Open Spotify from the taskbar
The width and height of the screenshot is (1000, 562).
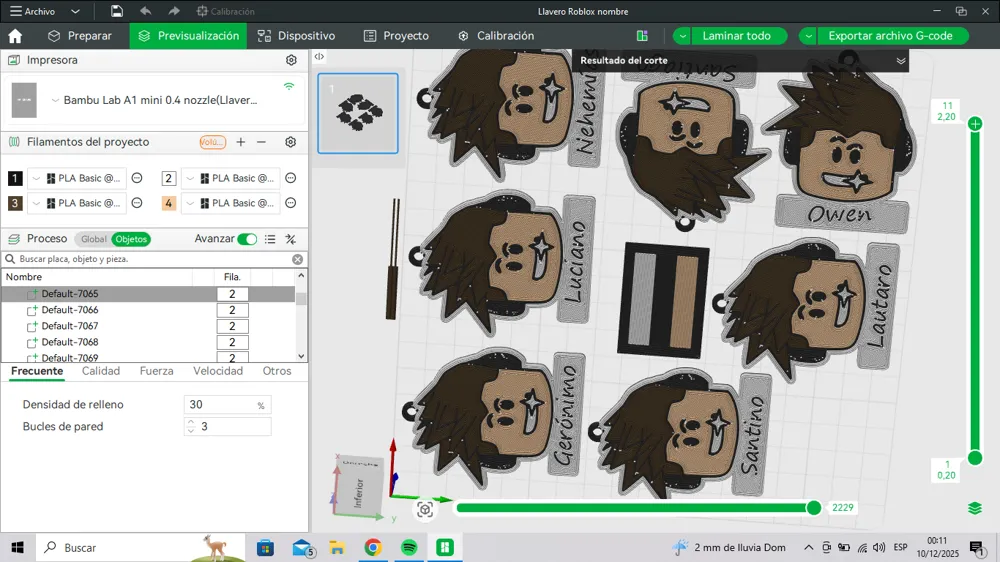[409, 547]
